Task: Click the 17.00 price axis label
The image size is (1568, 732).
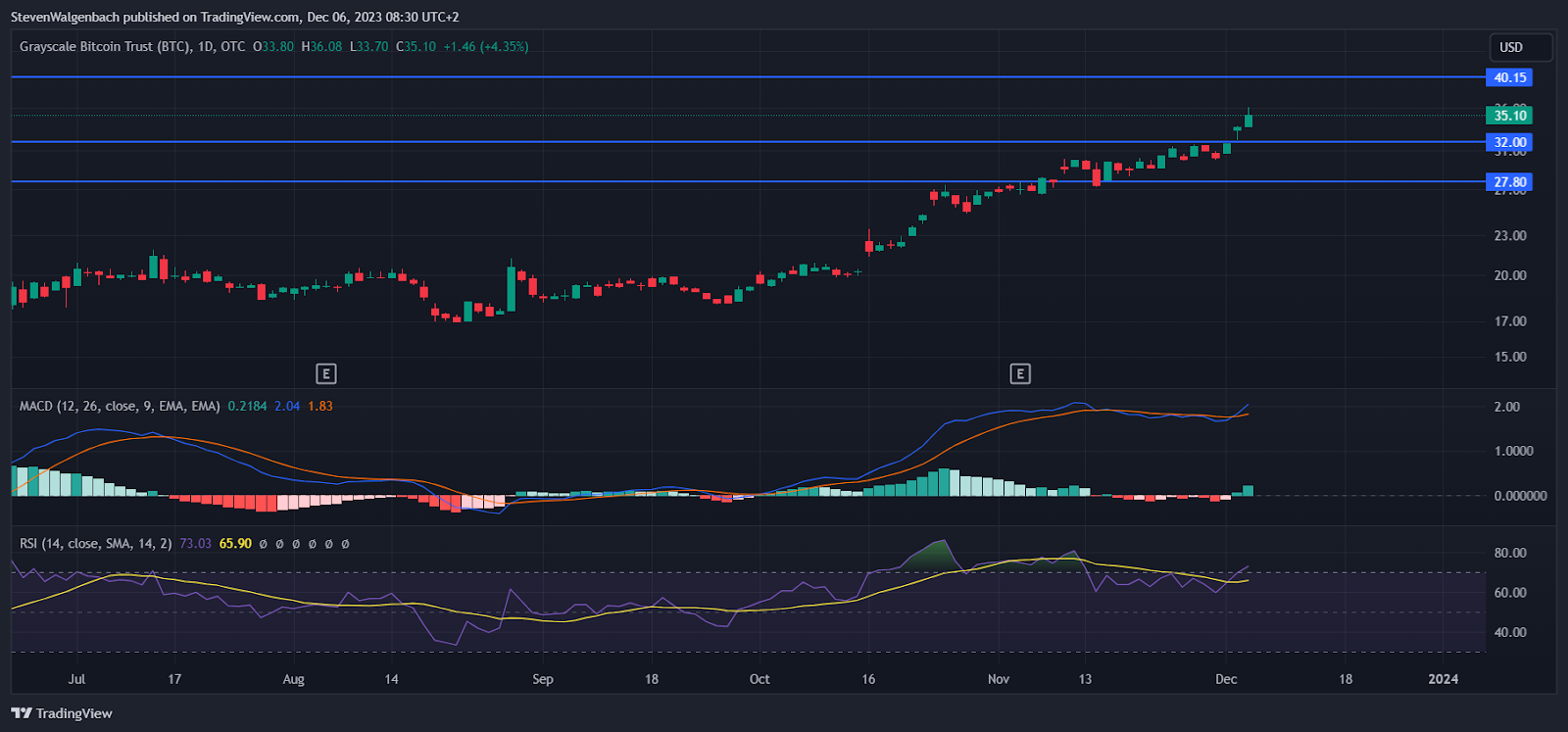Action: click(x=1510, y=321)
